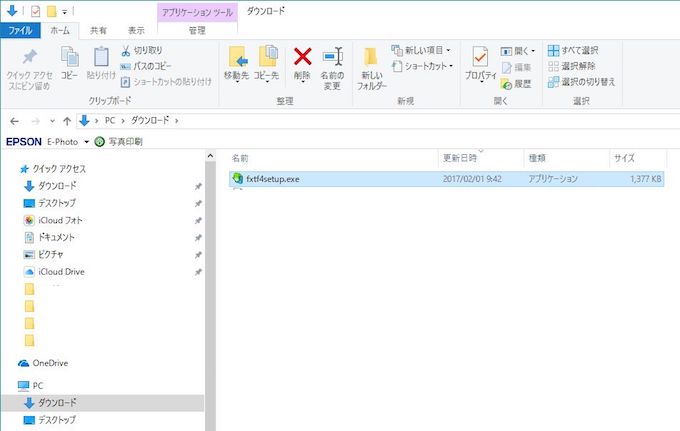Choose Select all (すべて選択) in ribbon

tap(573, 50)
